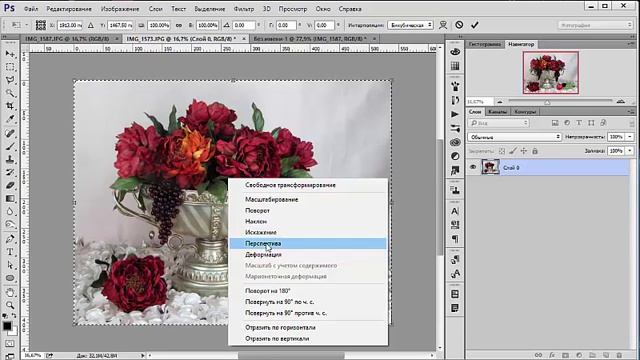Open the Интерполяция dropdown
Screen dimensions: 640x360
(410, 25)
